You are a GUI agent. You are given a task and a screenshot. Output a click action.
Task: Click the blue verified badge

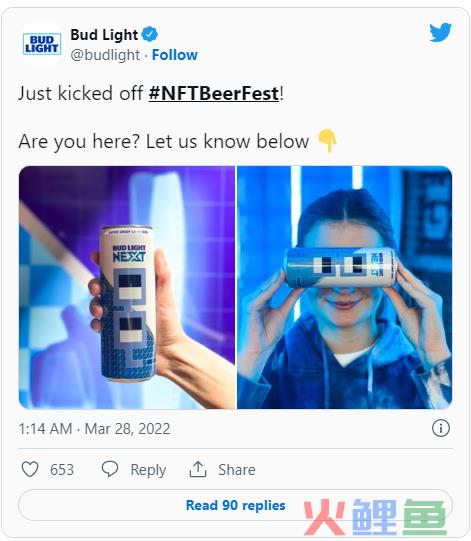click(x=150, y=35)
